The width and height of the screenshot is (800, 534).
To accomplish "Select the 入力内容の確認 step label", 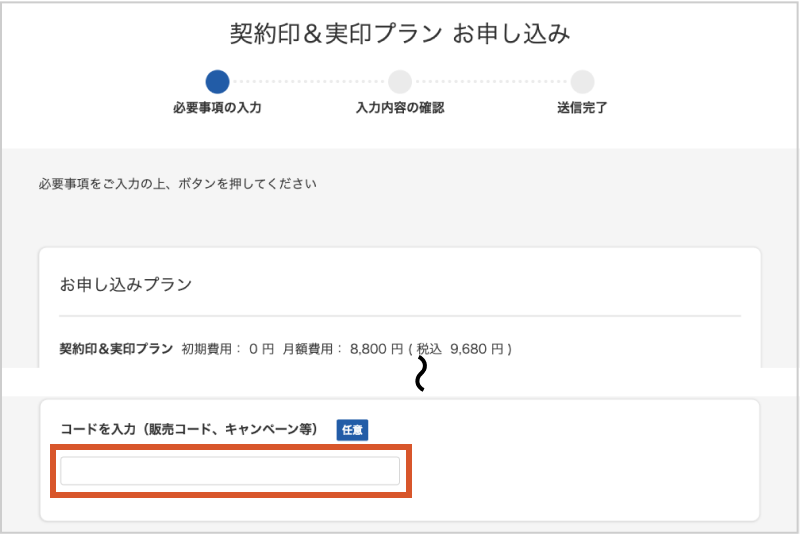I will point(400,108).
